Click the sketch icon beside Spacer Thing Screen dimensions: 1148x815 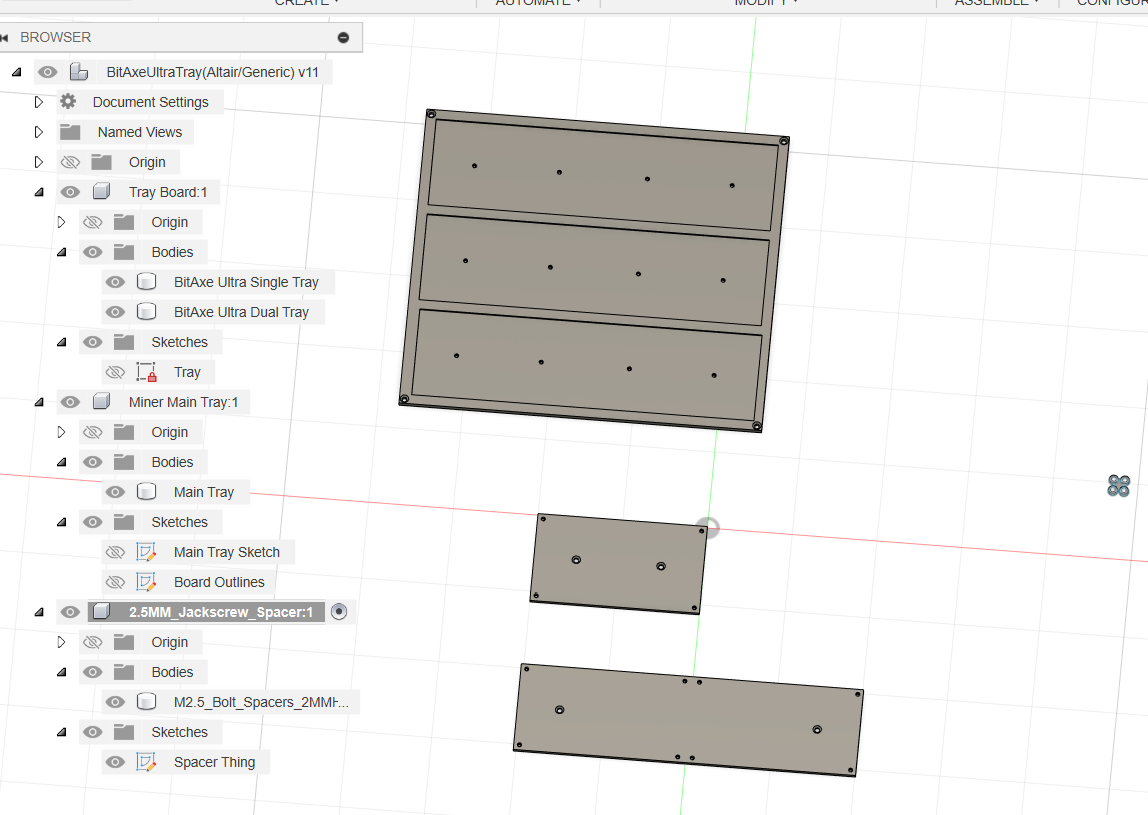pos(146,762)
